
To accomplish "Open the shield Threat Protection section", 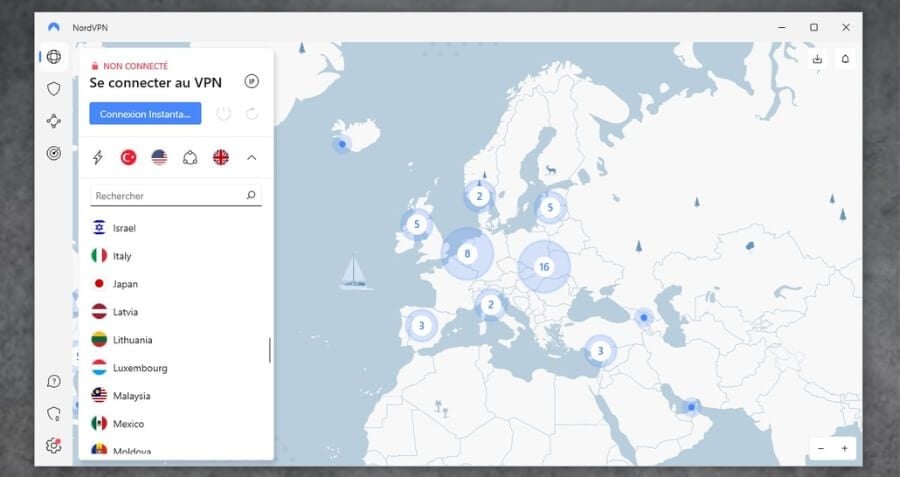I will [x=54, y=89].
